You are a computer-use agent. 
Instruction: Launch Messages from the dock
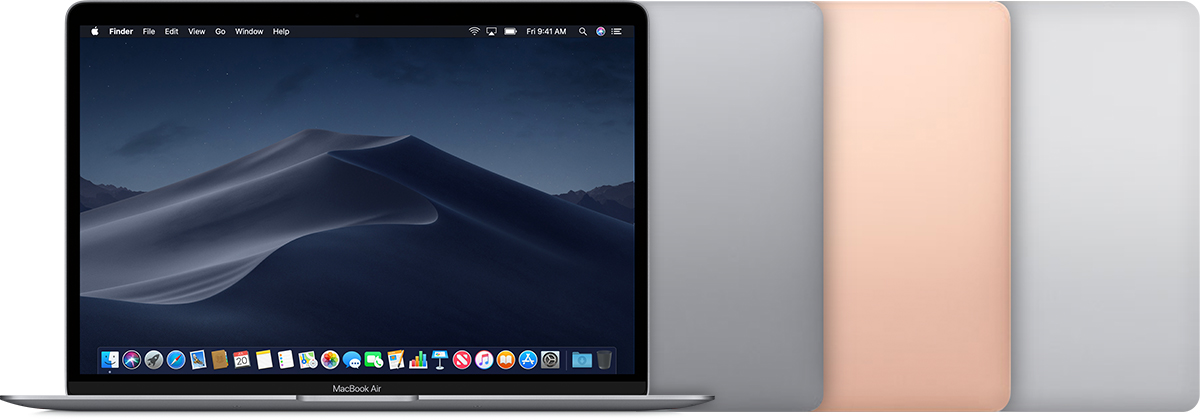click(351, 359)
